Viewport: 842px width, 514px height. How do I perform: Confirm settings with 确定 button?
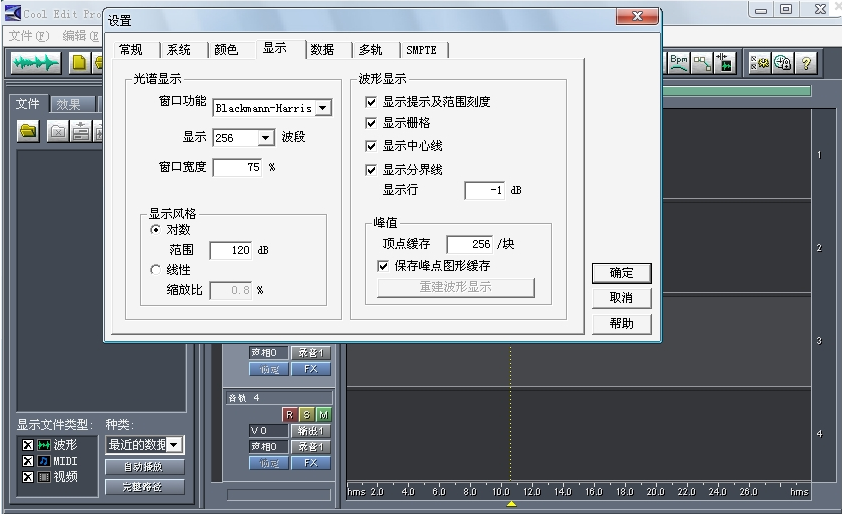[622, 273]
